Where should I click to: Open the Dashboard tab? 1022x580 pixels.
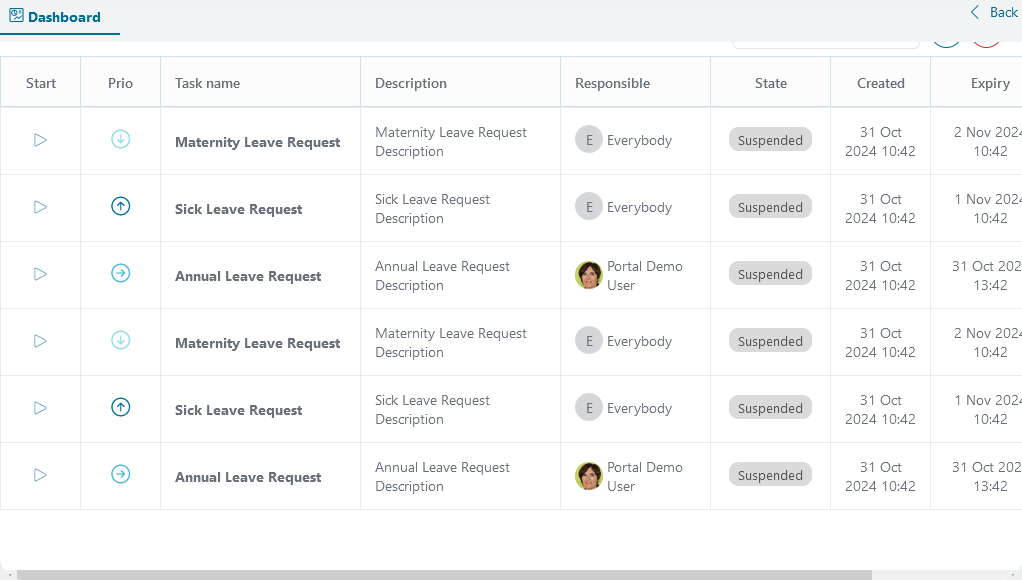(x=56, y=17)
